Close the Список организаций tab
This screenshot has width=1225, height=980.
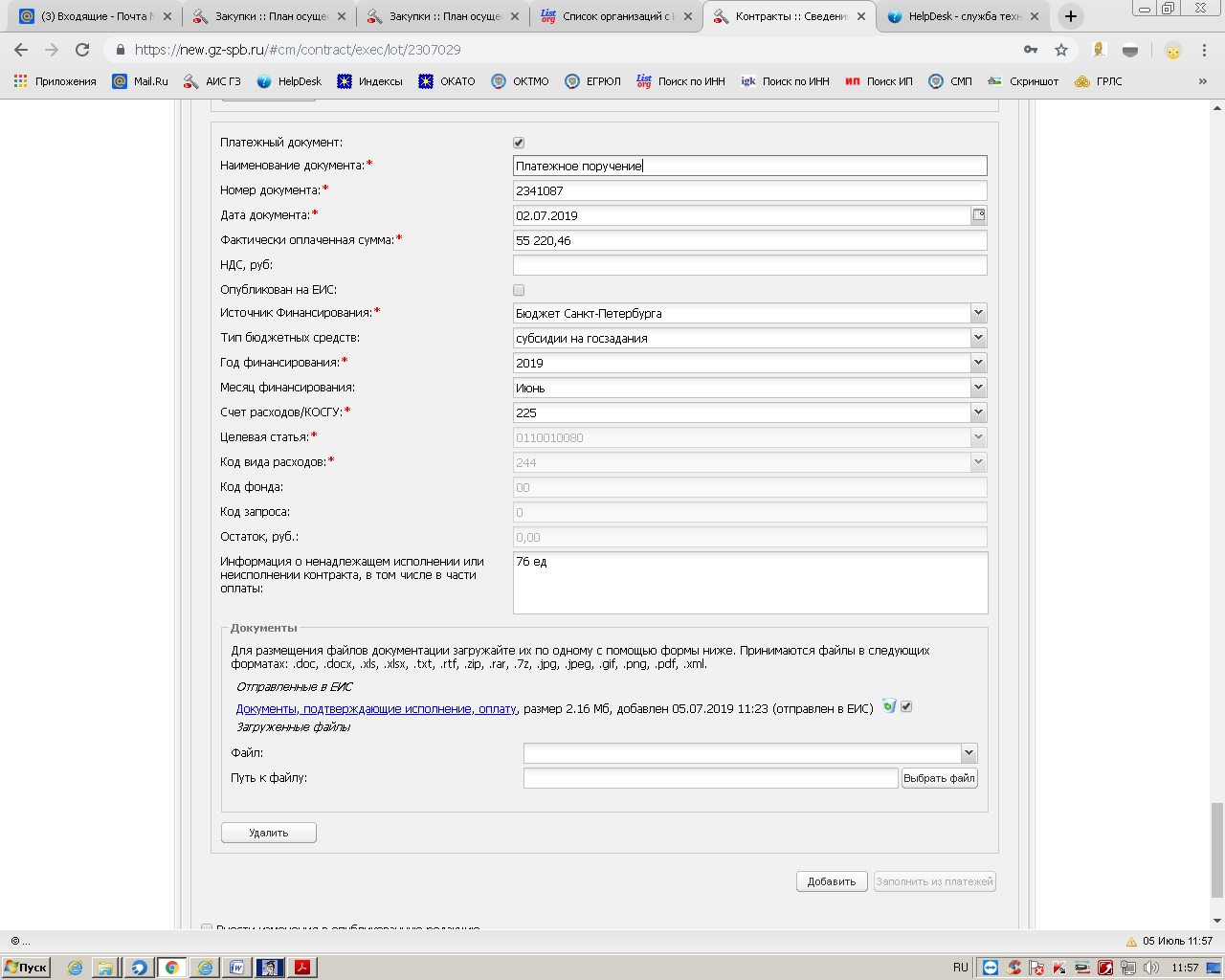click(688, 16)
